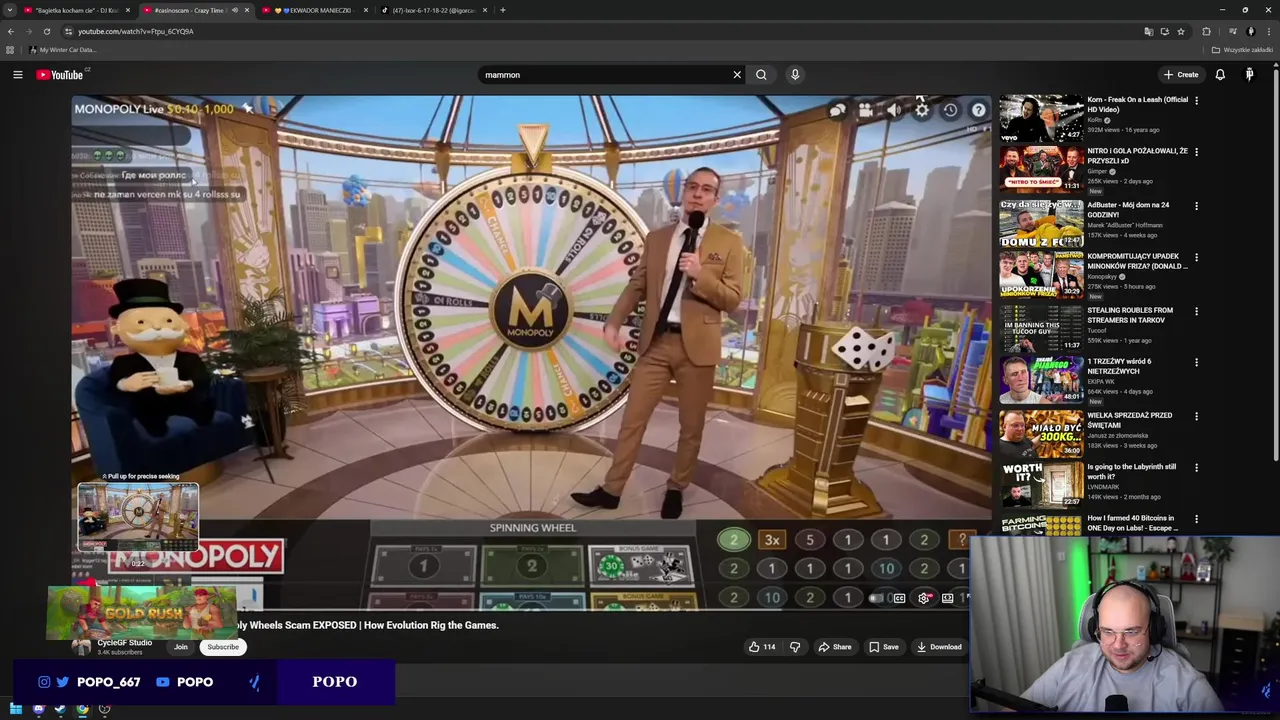Switch to the TikTok Ixor tab

[x=433, y=10]
